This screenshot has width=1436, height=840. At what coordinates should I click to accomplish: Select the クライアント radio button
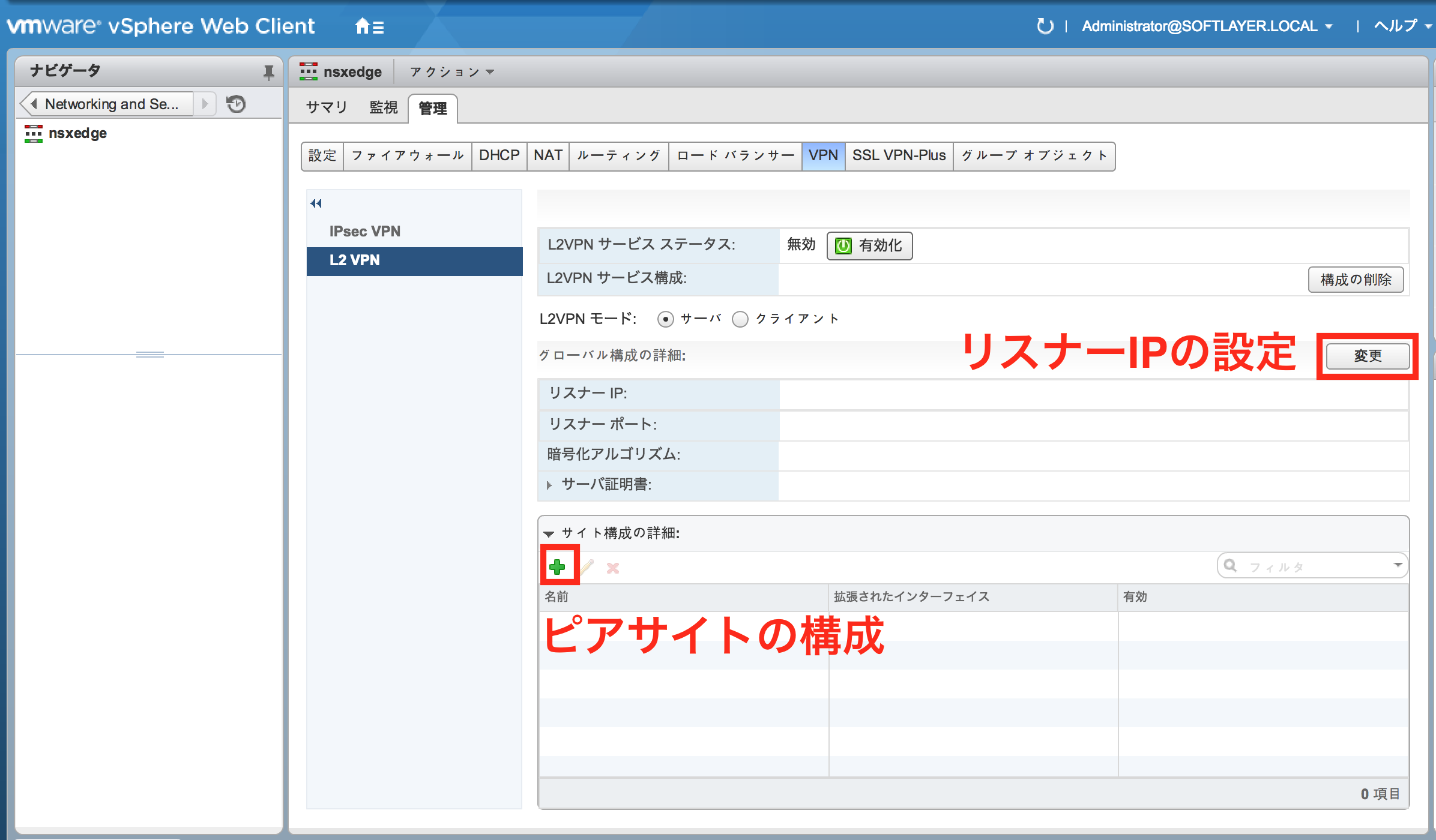pyautogui.click(x=740, y=319)
